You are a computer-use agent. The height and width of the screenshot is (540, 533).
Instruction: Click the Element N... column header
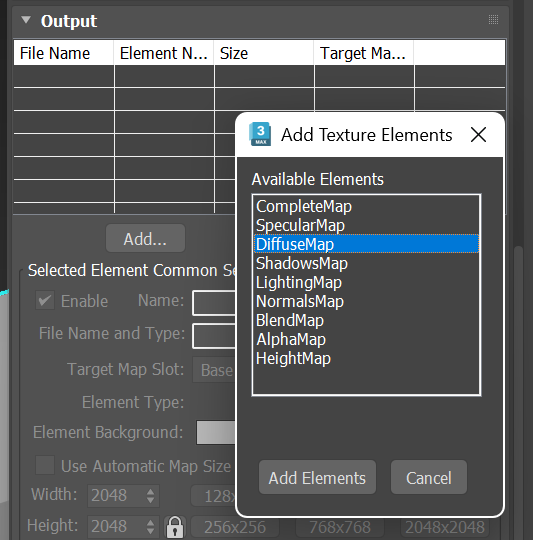pos(164,53)
